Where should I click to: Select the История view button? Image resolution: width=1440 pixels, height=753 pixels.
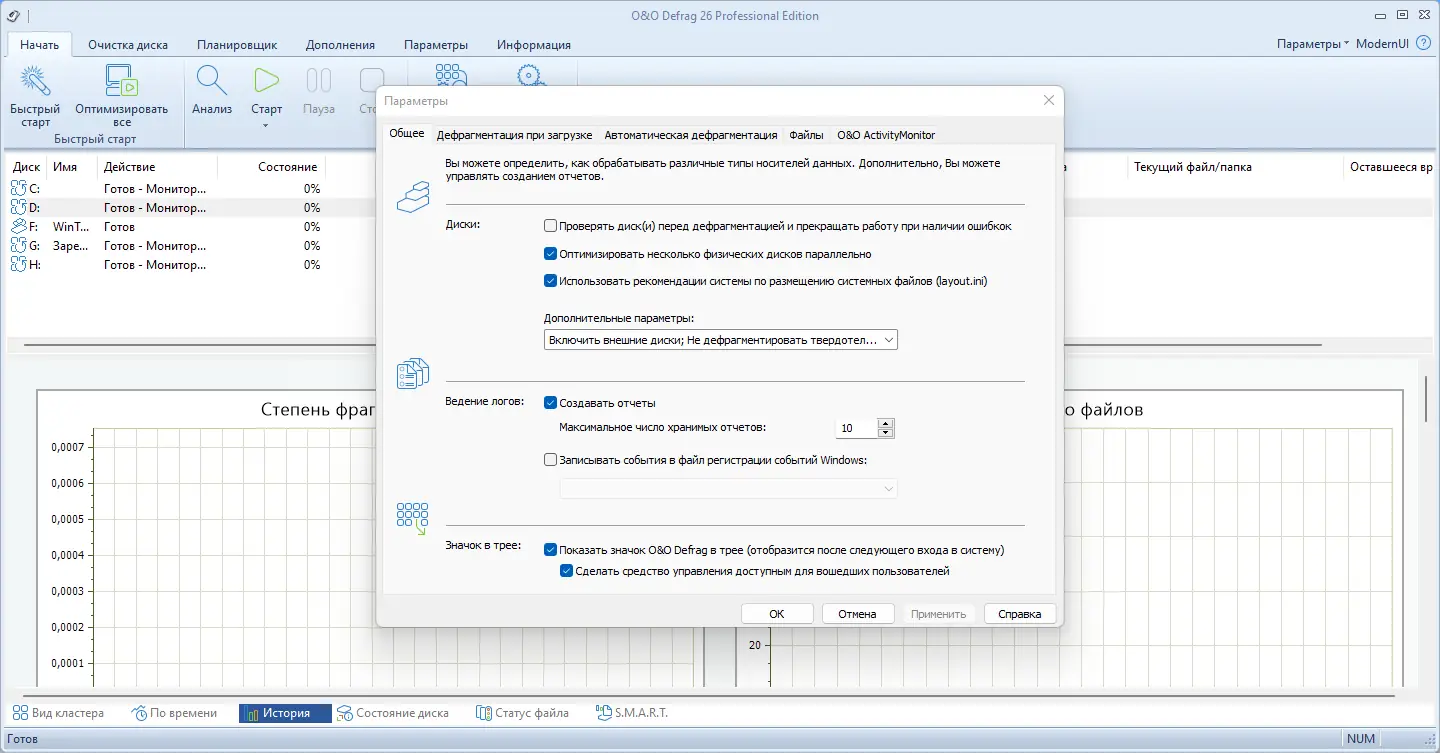click(x=285, y=713)
